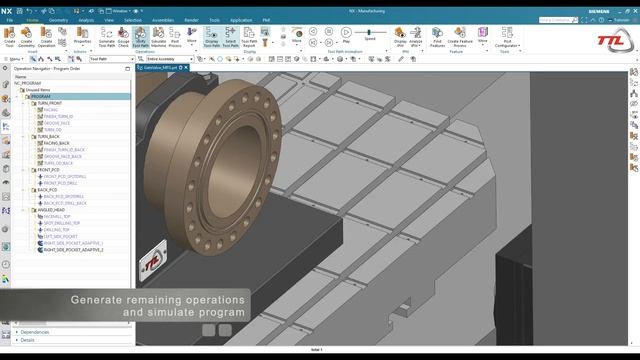Open the Application ribbon tab
Image resolution: width=640 pixels, height=360 pixels.
click(x=241, y=20)
